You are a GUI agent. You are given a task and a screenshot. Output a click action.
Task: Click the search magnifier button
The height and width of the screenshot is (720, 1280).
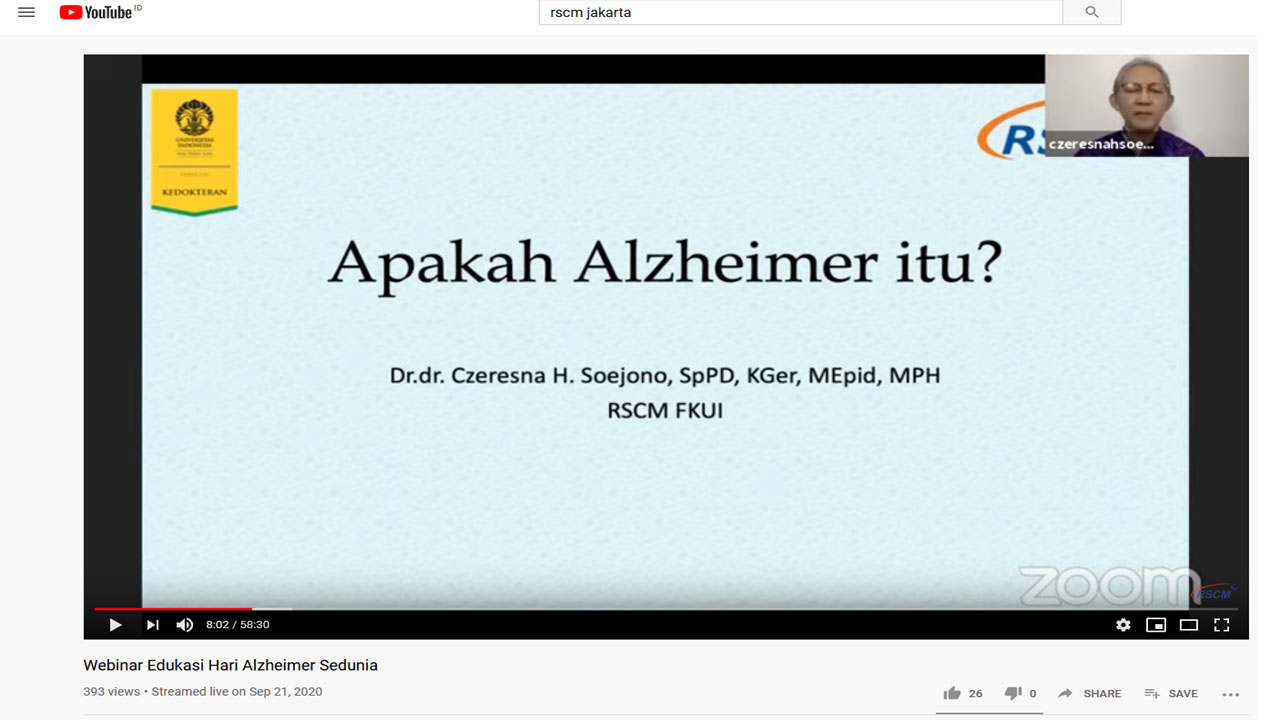pyautogui.click(x=1091, y=13)
